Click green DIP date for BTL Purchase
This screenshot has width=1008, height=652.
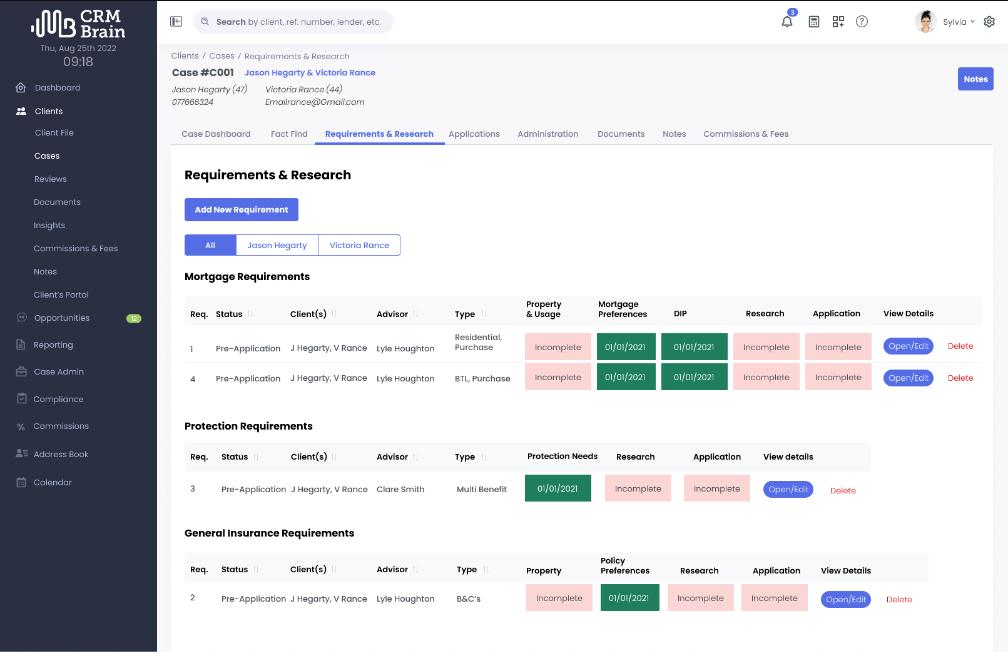(x=694, y=377)
